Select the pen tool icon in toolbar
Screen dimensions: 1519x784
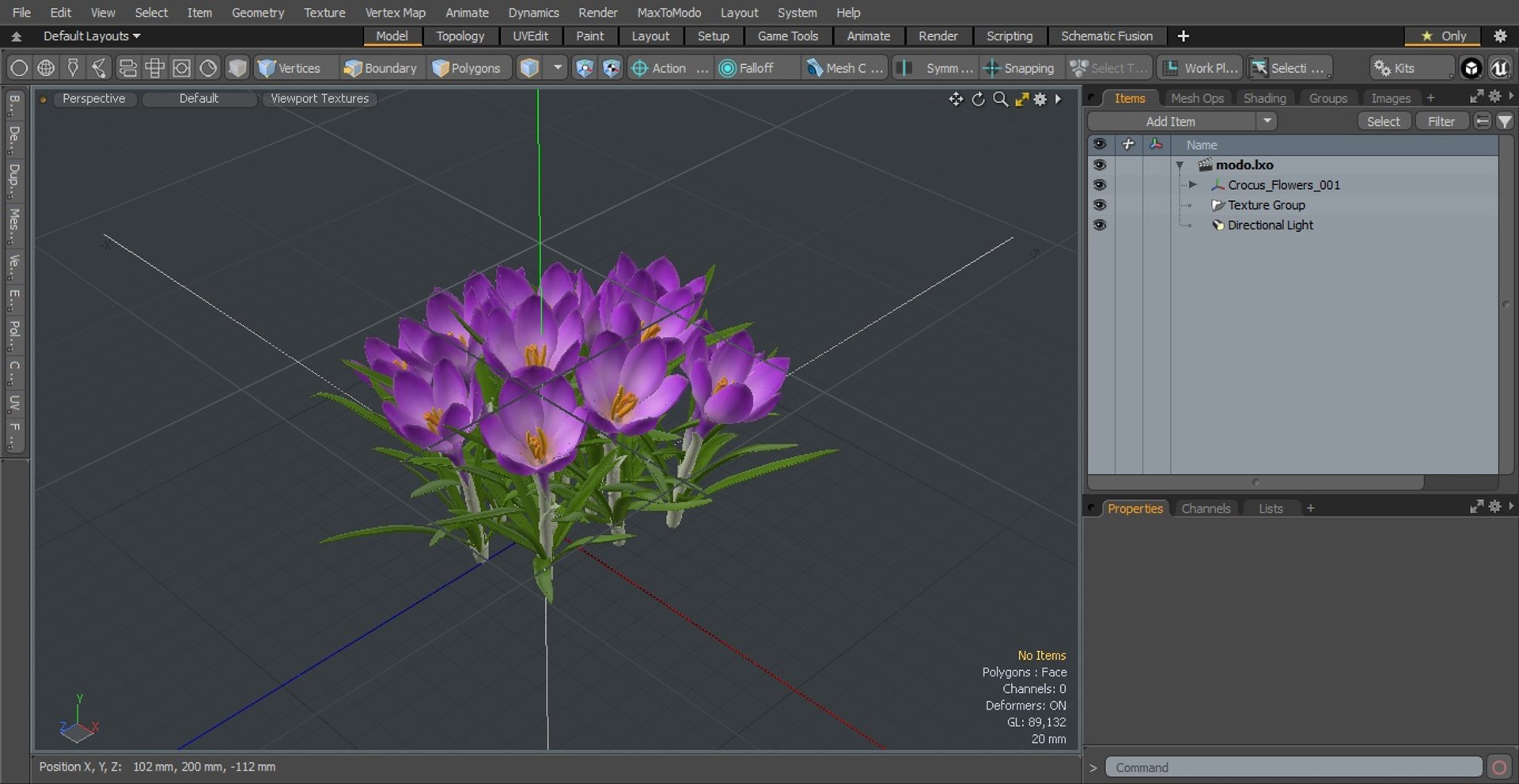tap(73, 68)
